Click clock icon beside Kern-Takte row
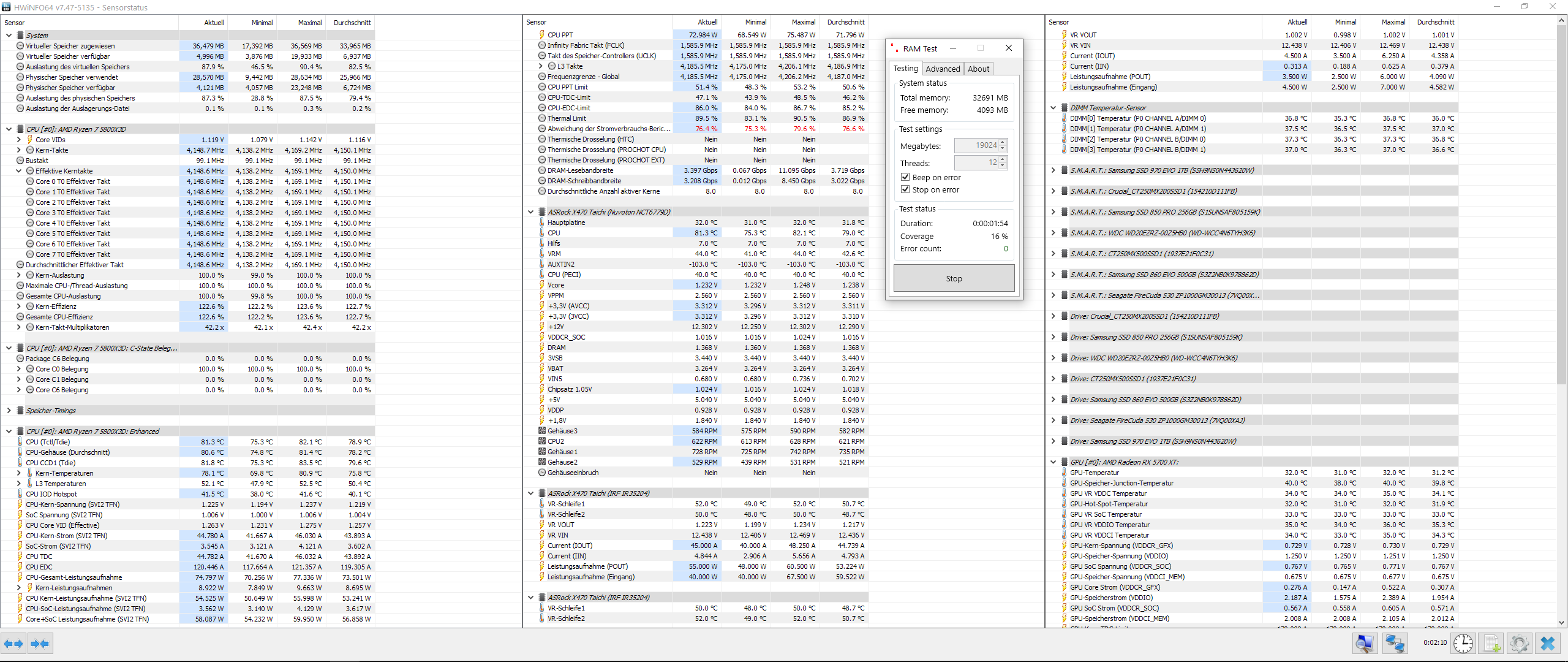Screen dimensions: 1568x662 click(30, 150)
